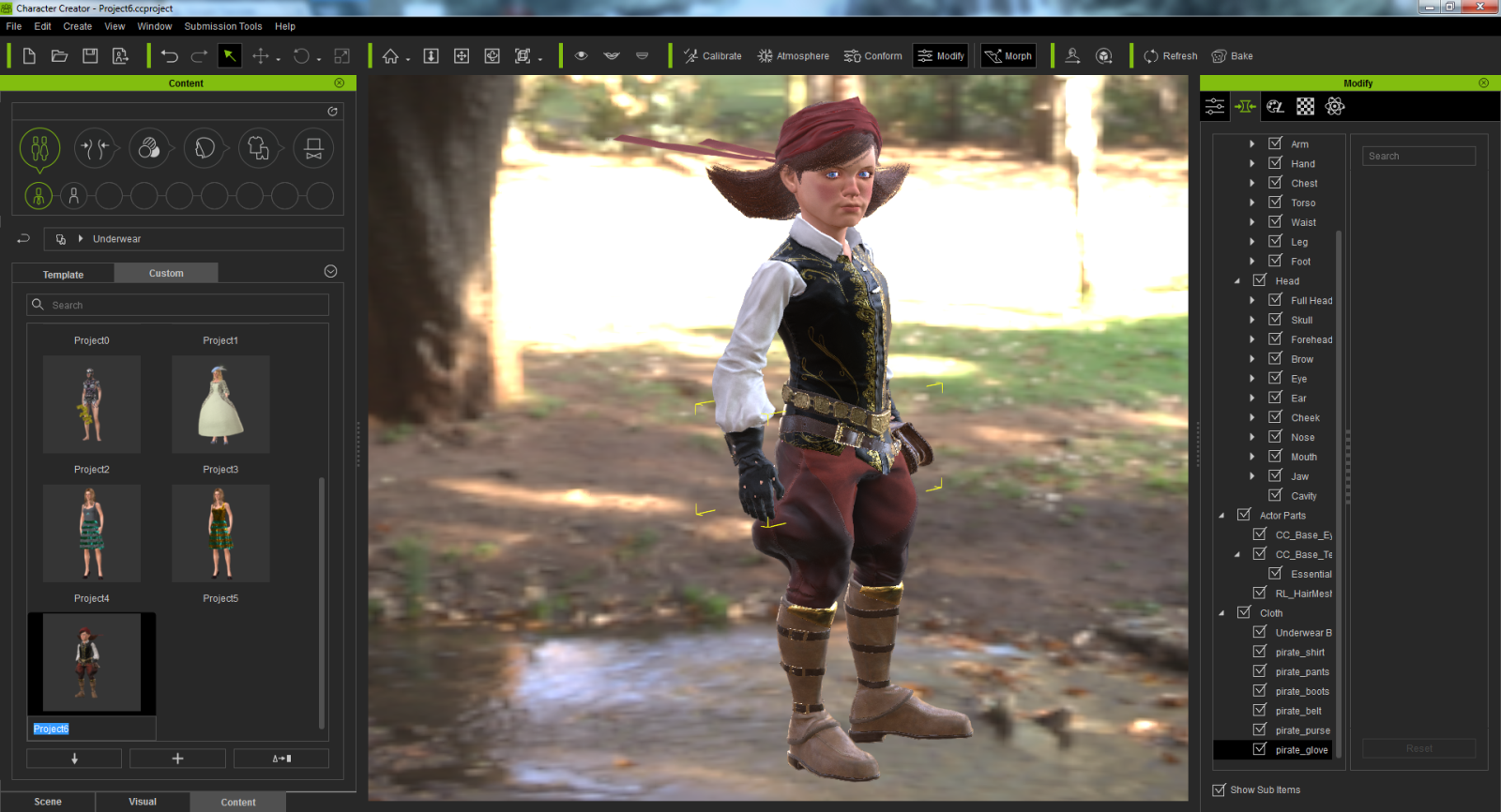This screenshot has width=1501, height=812.
Task: Create a new project with the blank page icon
Action: coord(29,56)
